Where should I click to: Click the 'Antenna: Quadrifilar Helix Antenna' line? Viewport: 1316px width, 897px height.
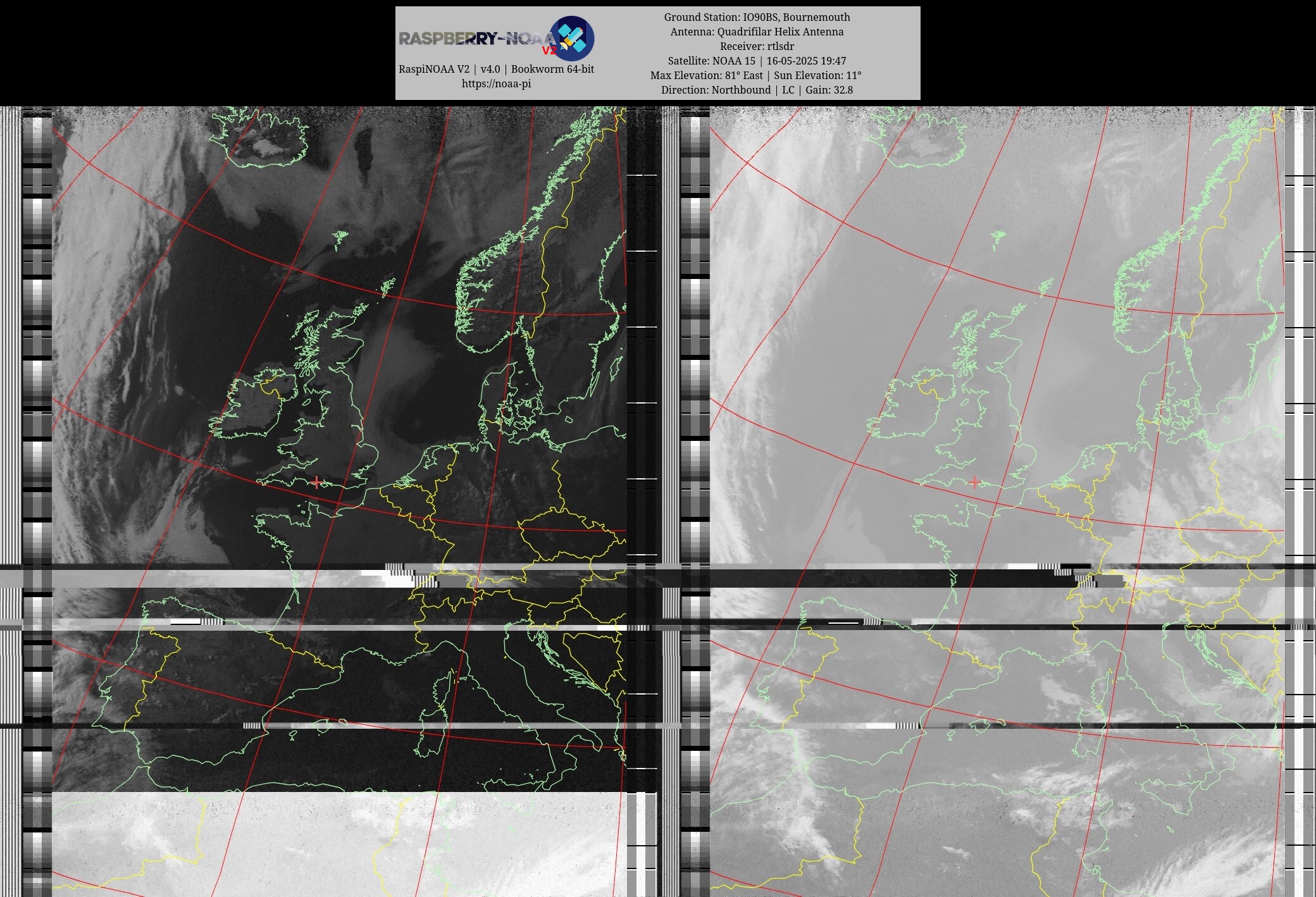click(x=757, y=32)
